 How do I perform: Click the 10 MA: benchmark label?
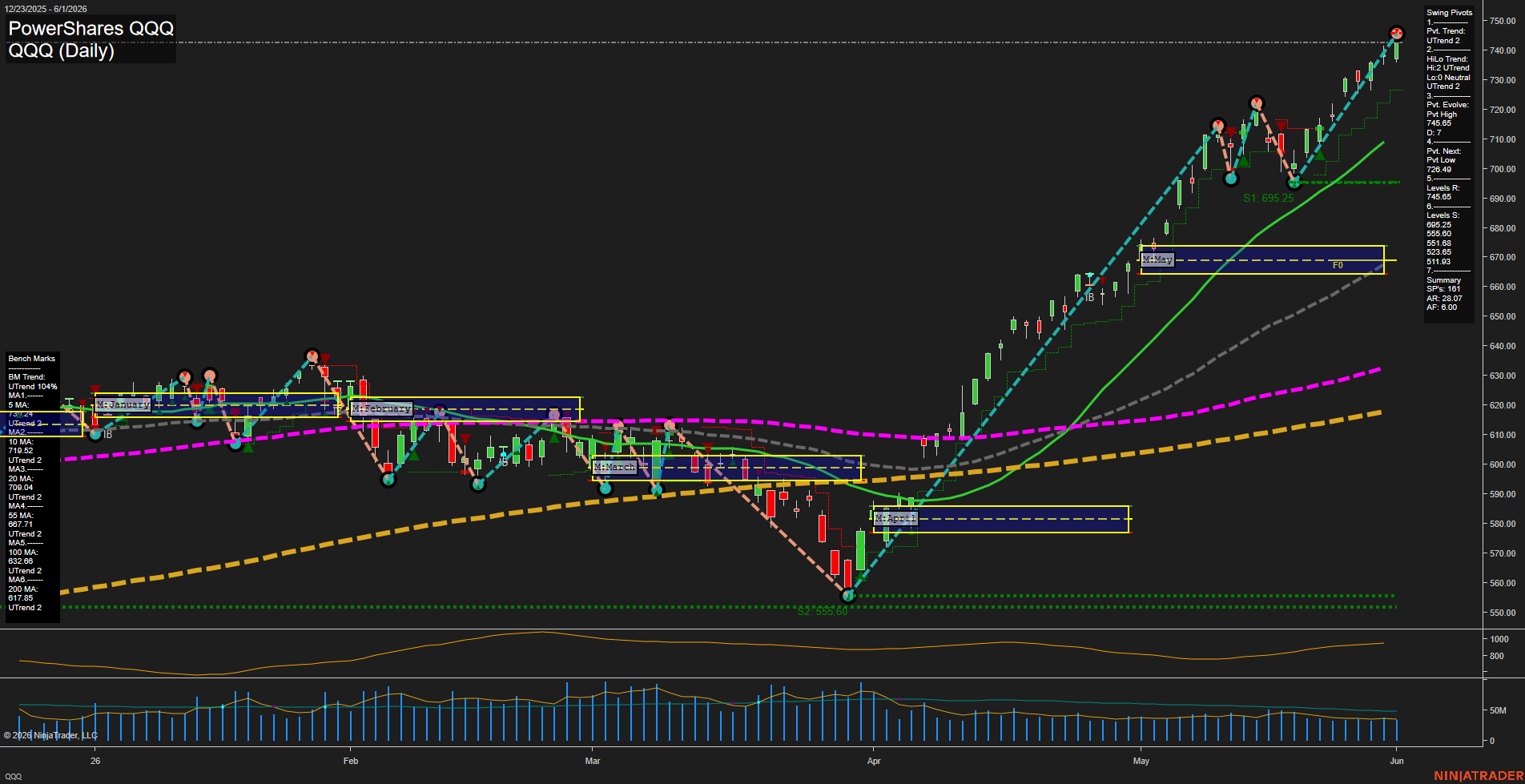point(21,442)
